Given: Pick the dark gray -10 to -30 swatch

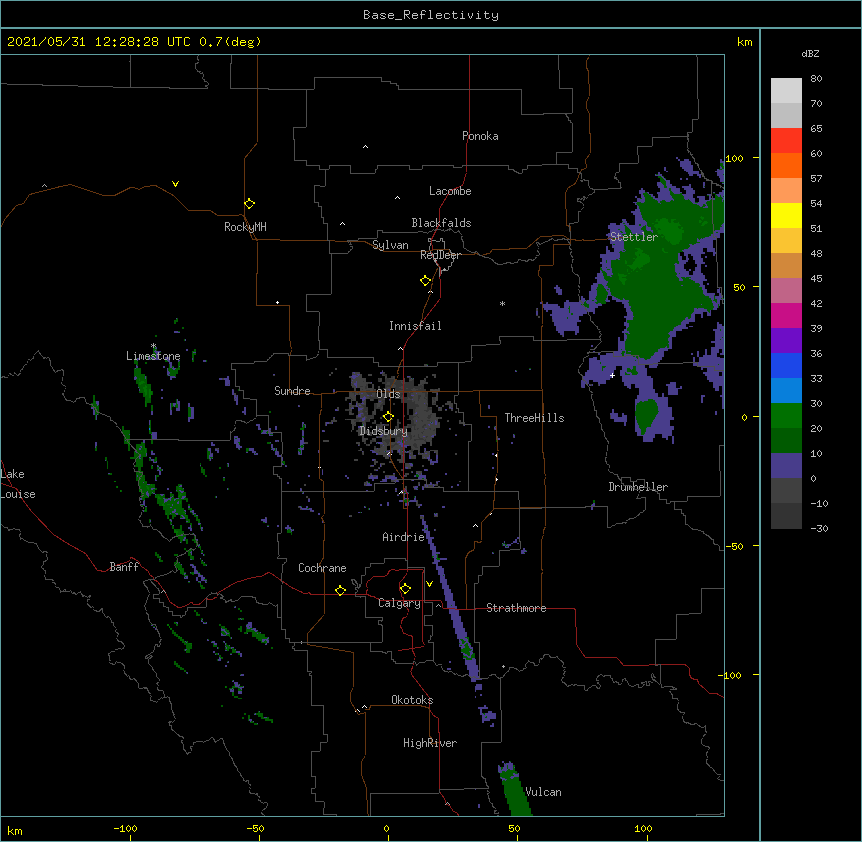Looking at the screenshot, I should pyautogui.click(x=786, y=516).
